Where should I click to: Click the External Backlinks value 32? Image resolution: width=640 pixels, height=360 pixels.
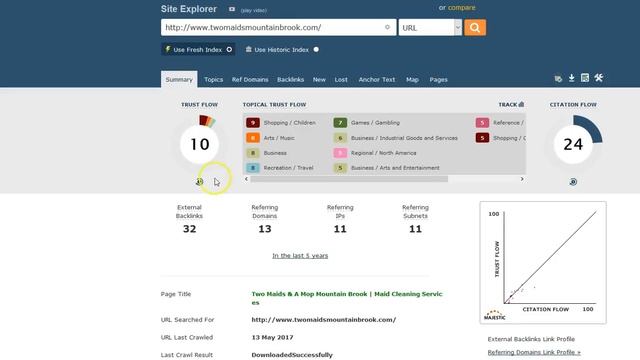click(189, 229)
